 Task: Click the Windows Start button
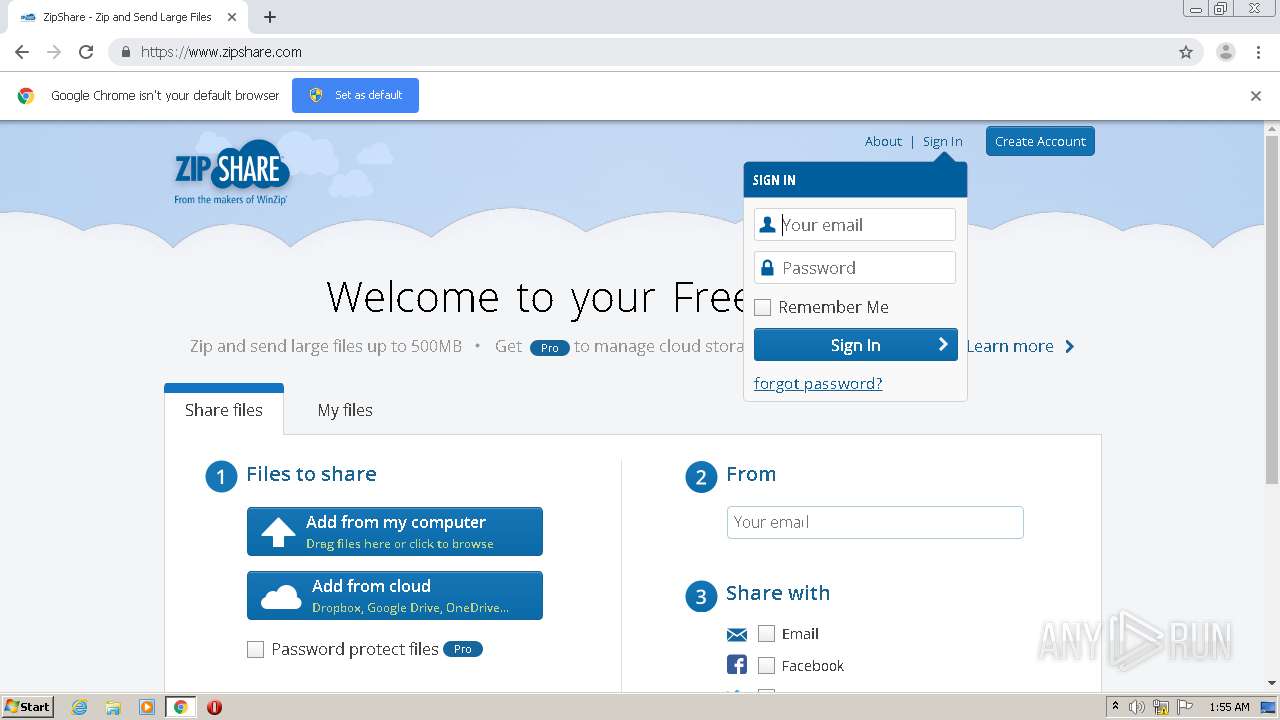point(28,707)
